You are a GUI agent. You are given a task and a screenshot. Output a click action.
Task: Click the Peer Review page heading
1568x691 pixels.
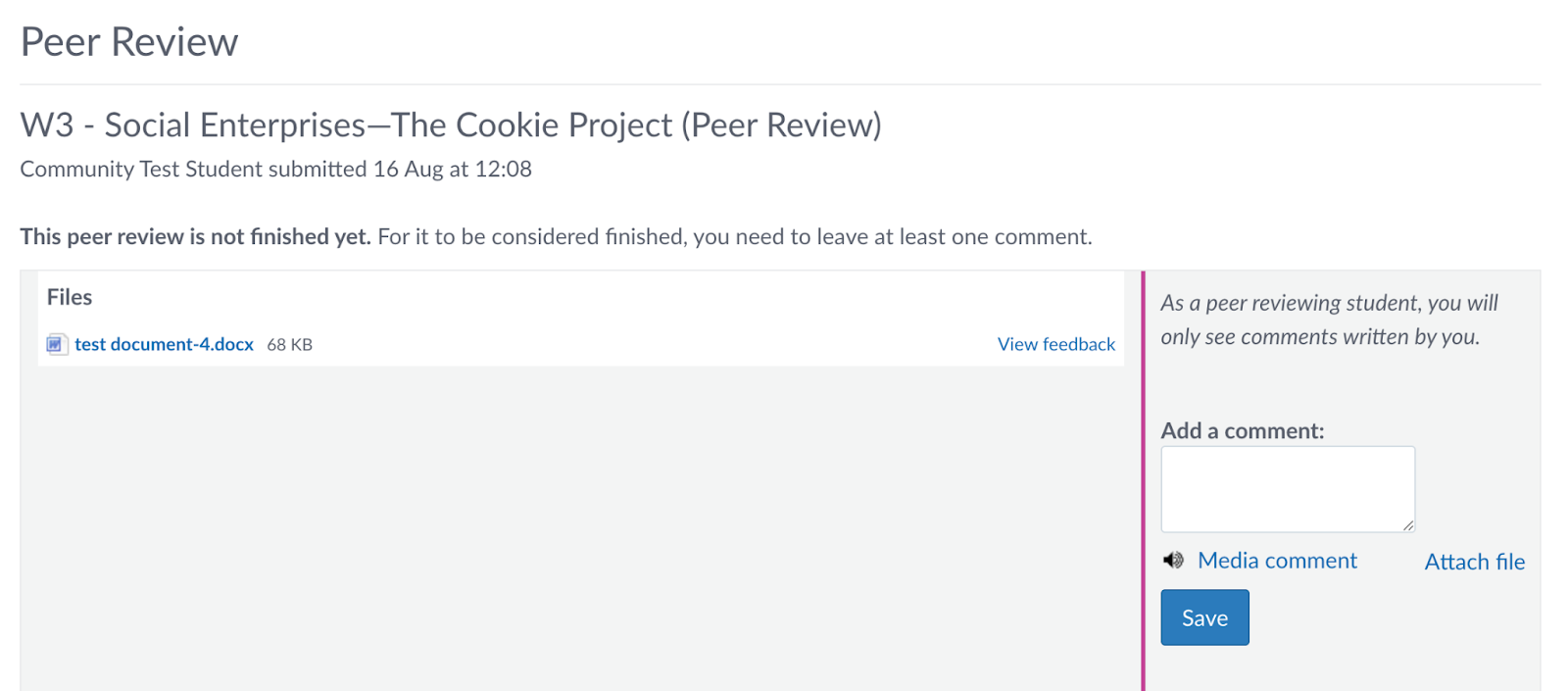click(129, 42)
